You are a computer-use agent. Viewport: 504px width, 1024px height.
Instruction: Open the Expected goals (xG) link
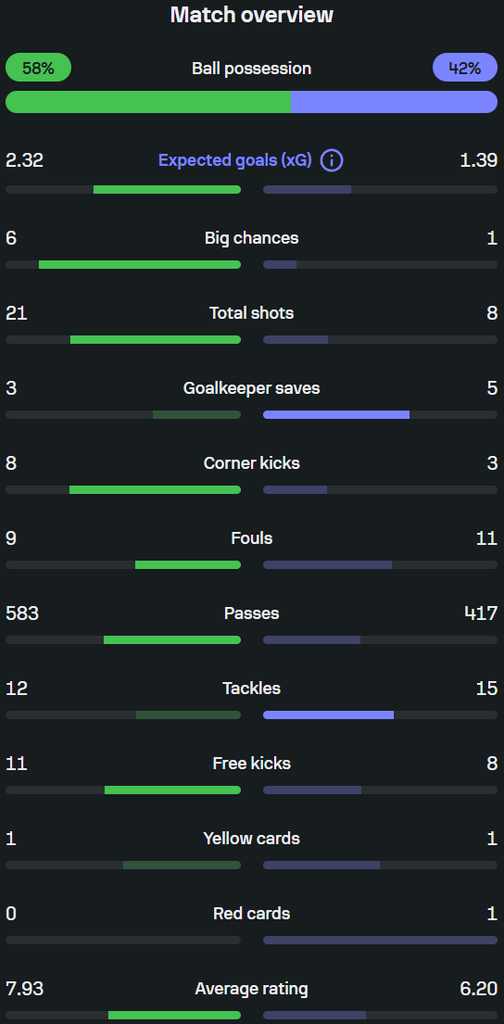click(235, 160)
